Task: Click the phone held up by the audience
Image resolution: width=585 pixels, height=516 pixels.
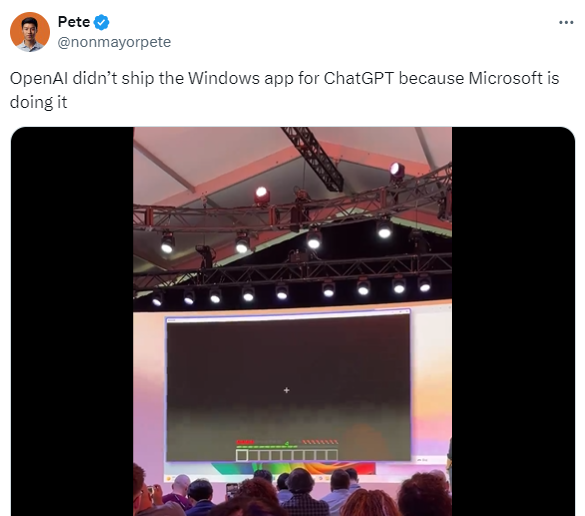Action: pos(232,490)
